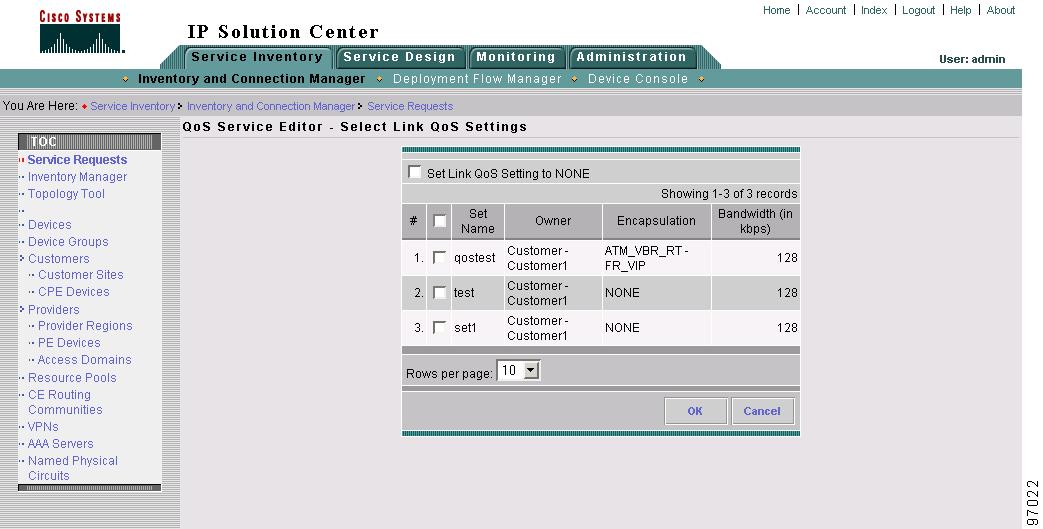Click Inventory and Connection Manager breadcrumb

coord(271,106)
